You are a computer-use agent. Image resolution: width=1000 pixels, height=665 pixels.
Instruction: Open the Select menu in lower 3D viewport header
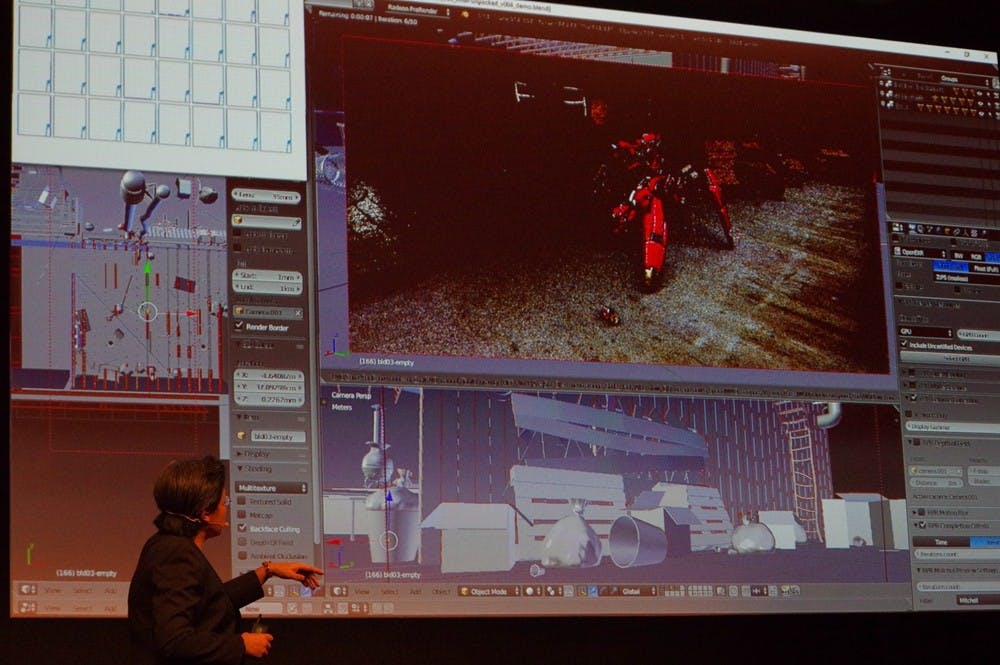(389, 592)
